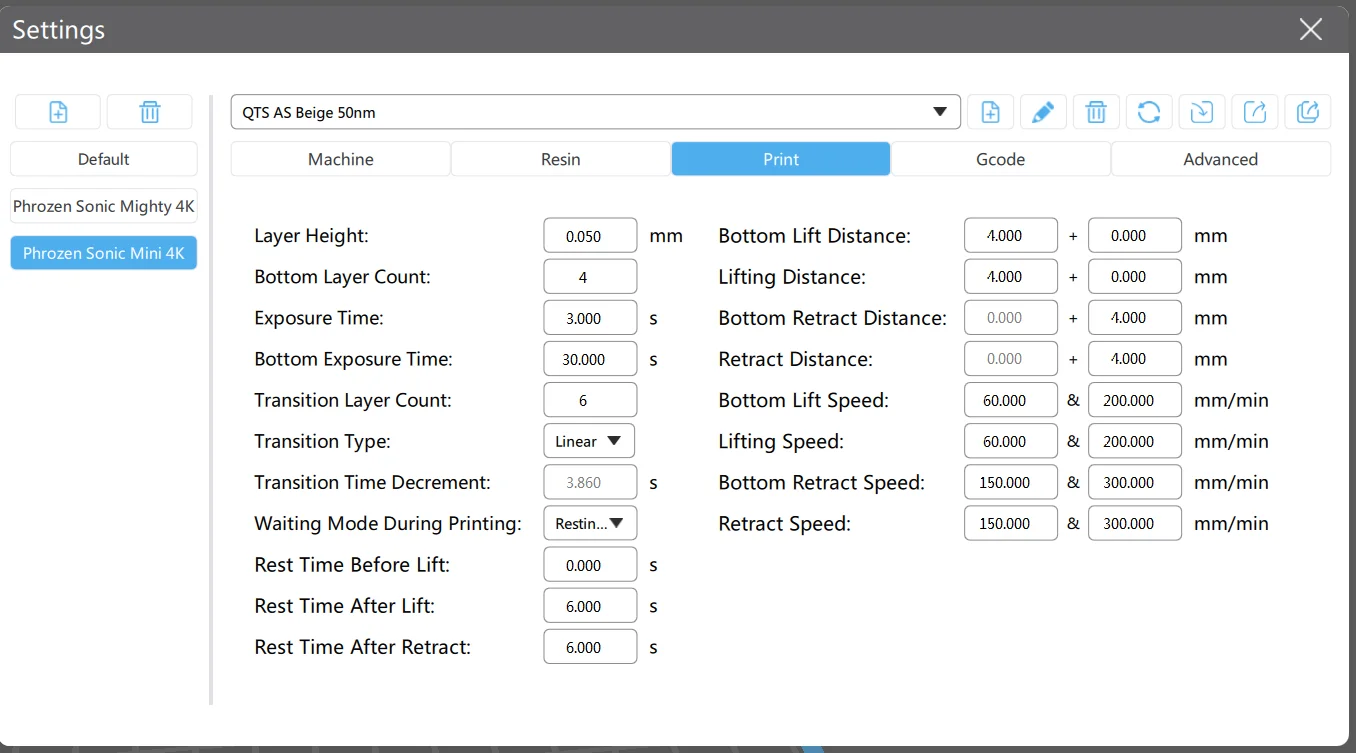Reset profile settings with the refresh icon
Viewport: 1356px width, 753px height.
click(1149, 112)
